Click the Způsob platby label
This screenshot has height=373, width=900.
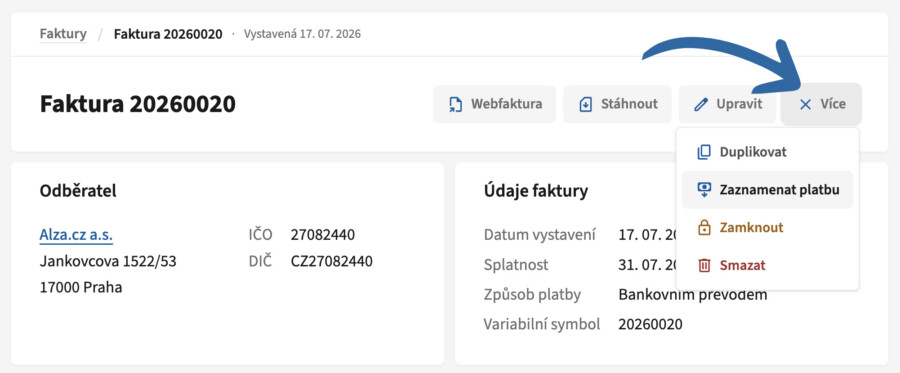(x=532, y=295)
